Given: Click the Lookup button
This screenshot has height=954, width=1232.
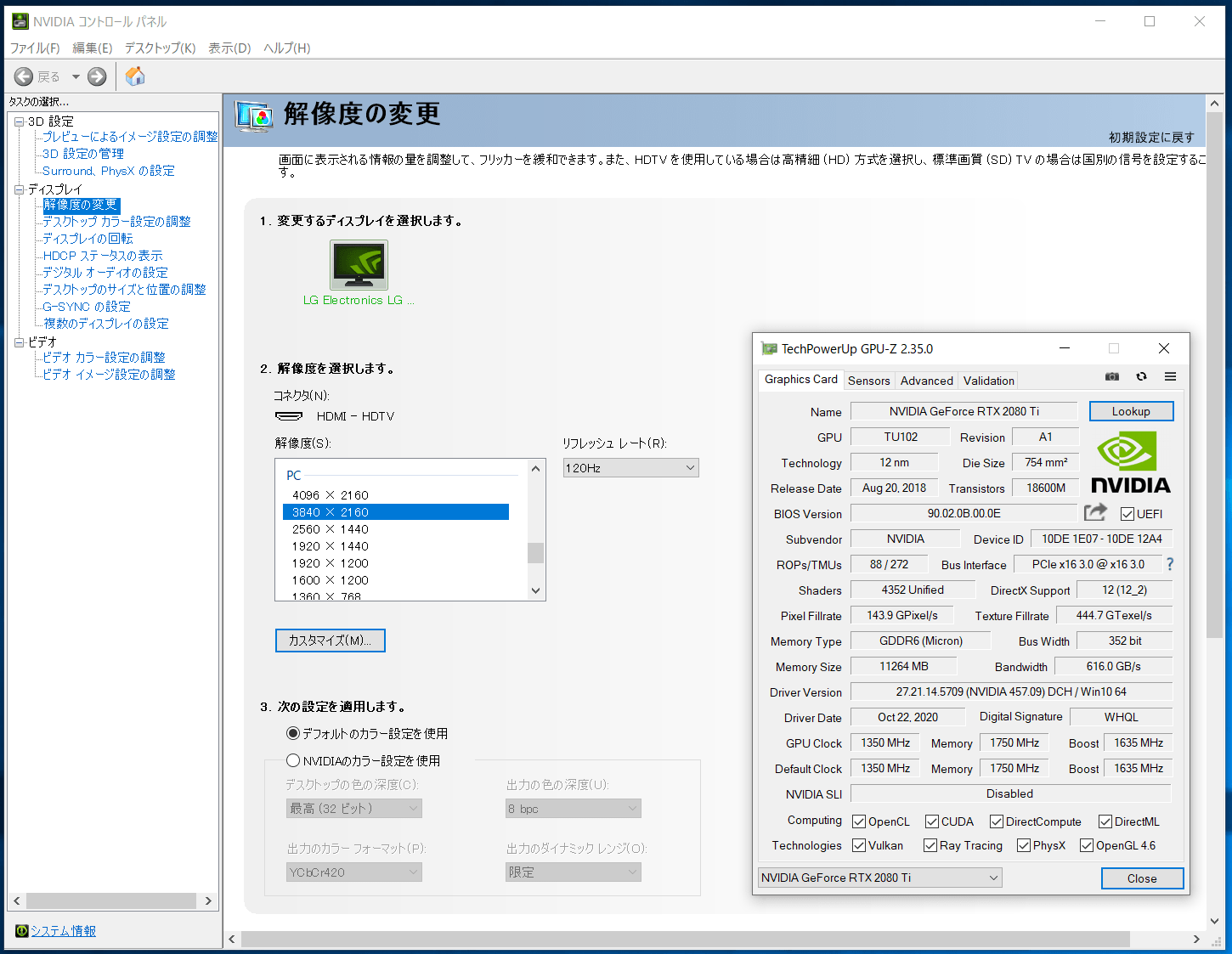Looking at the screenshot, I should click(1132, 411).
